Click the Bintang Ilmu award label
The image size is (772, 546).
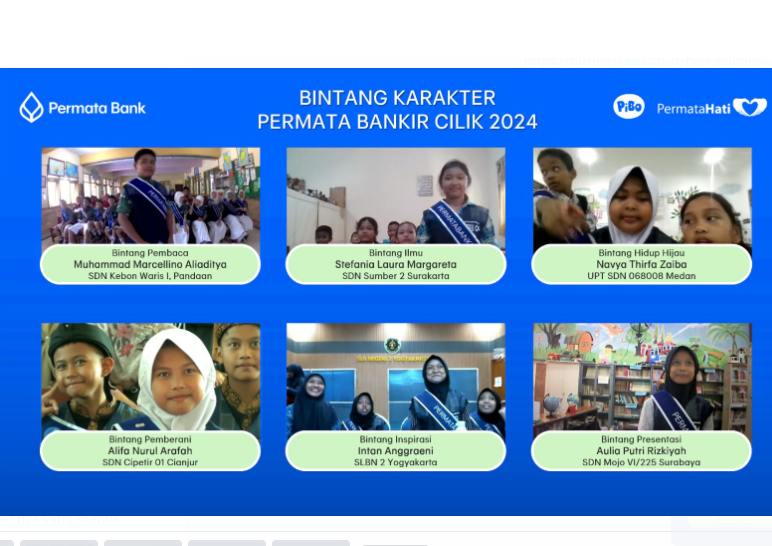396,253
